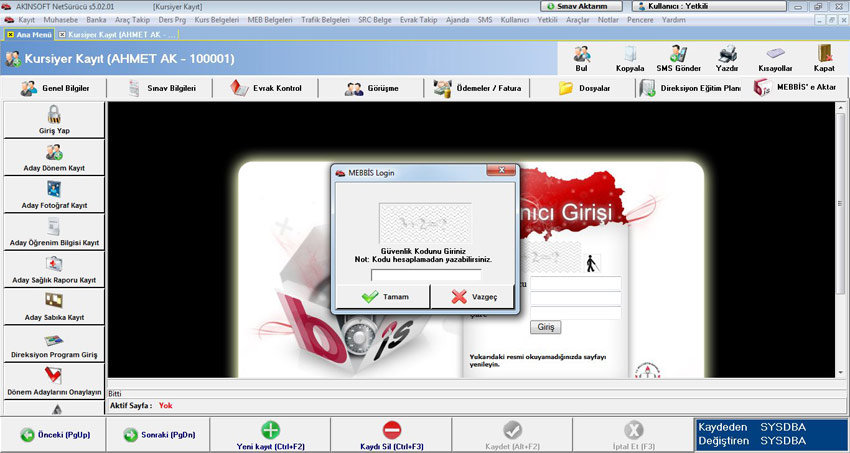Click the Önceki (PgUp) button
Image resolution: width=850 pixels, height=453 pixels.
click(x=54, y=435)
